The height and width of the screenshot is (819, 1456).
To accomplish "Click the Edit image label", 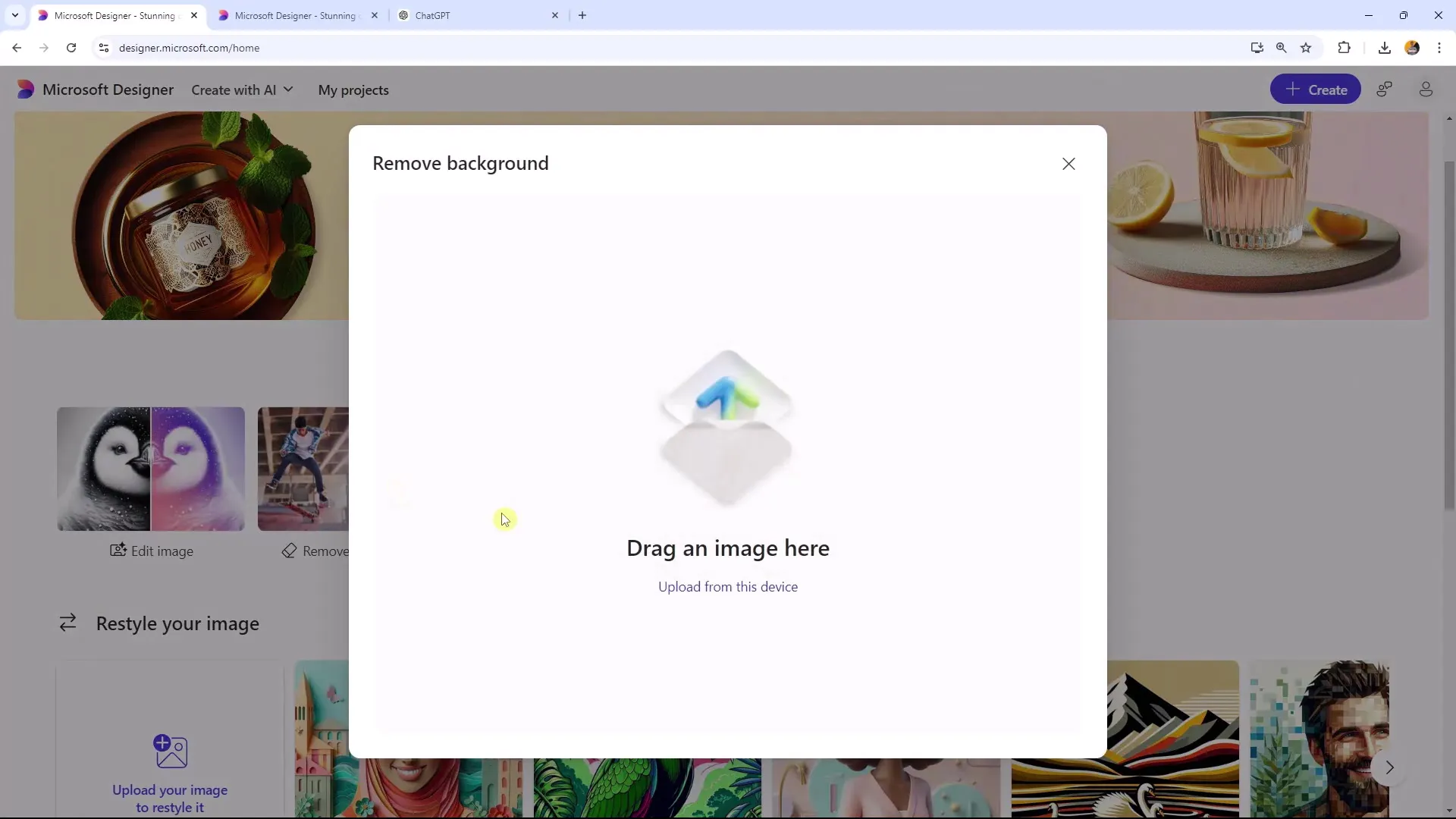I will [x=152, y=551].
